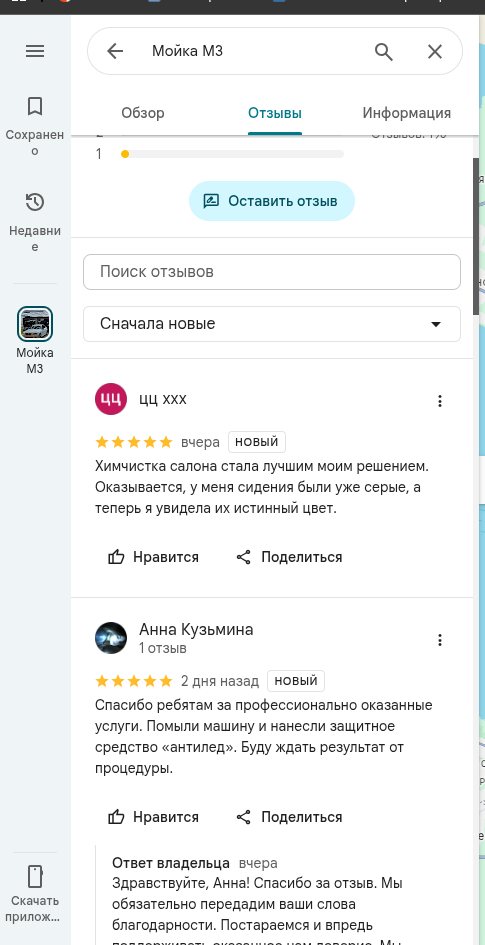Switch to the Информация tab
This screenshot has height=945, width=485.
tap(407, 113)
